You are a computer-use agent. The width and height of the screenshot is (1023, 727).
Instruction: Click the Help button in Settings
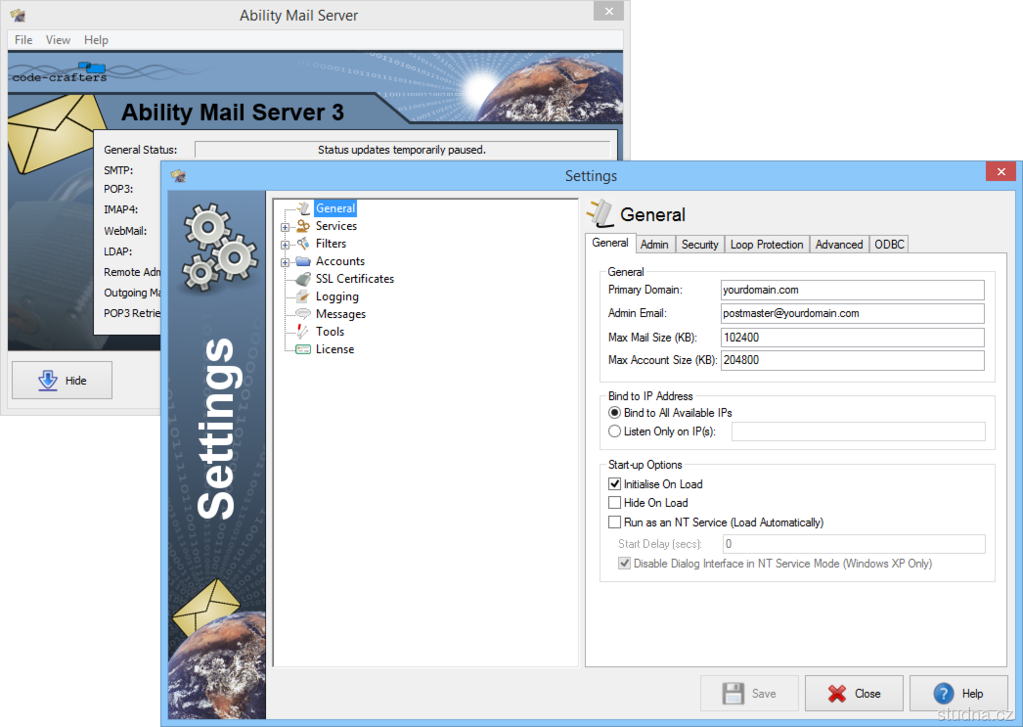pyautogui.click(x=958, y=693)
